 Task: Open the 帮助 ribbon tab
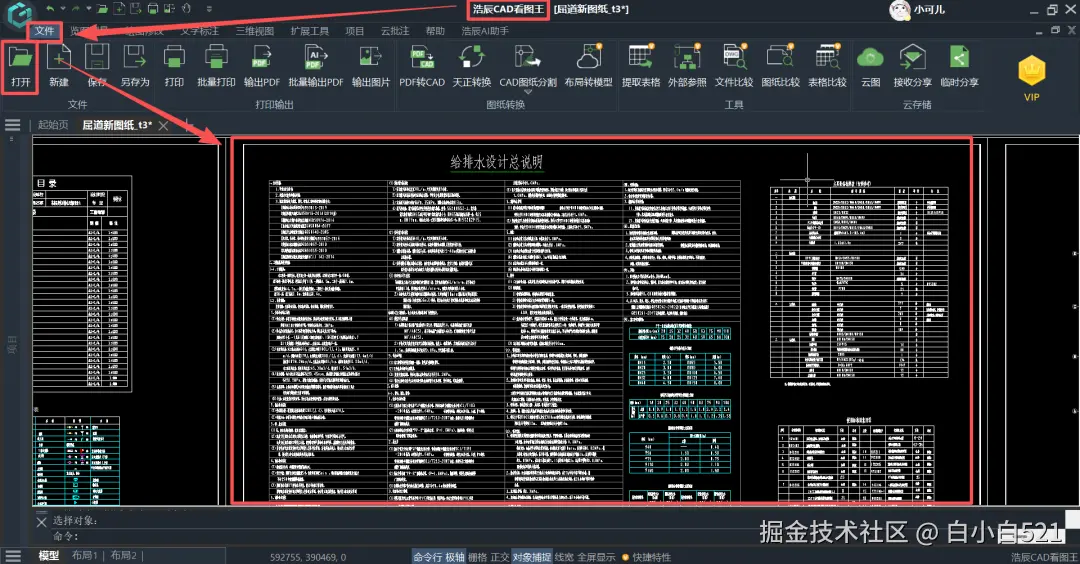[435, 31]
